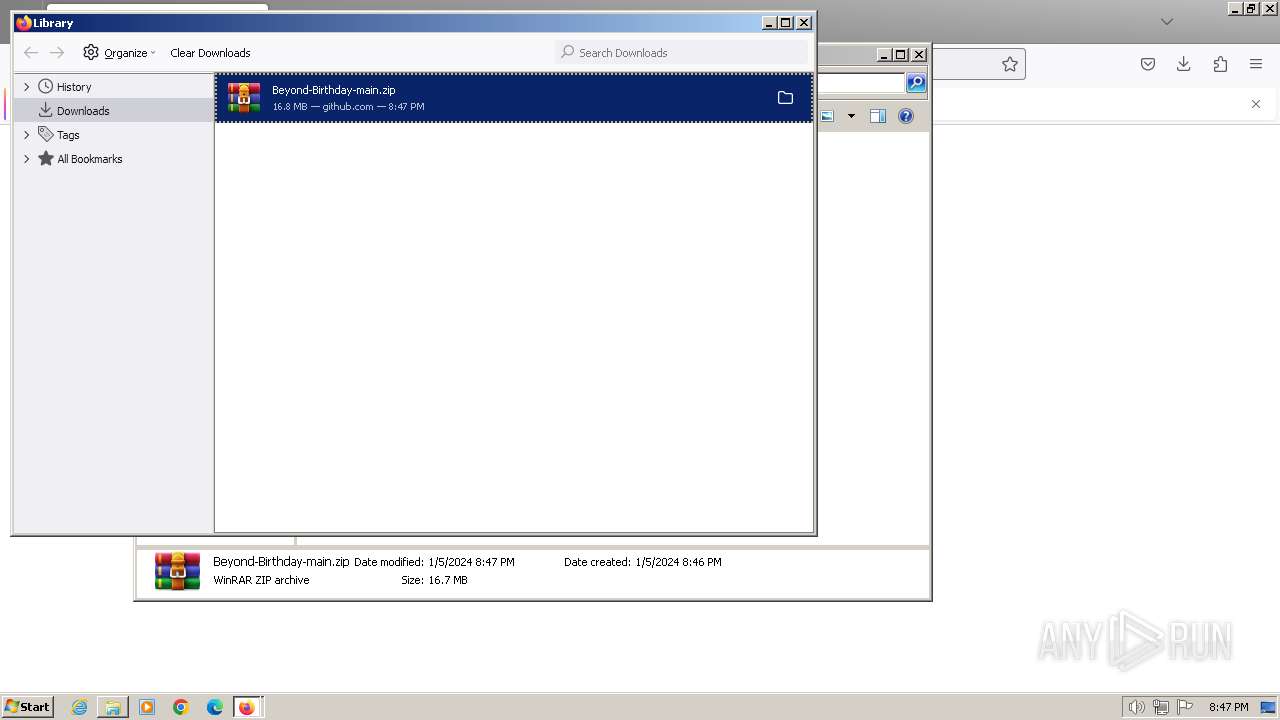
Task: Switch to Firefox taskbar button
Action: pyautogui.click(x=247, y=707)
